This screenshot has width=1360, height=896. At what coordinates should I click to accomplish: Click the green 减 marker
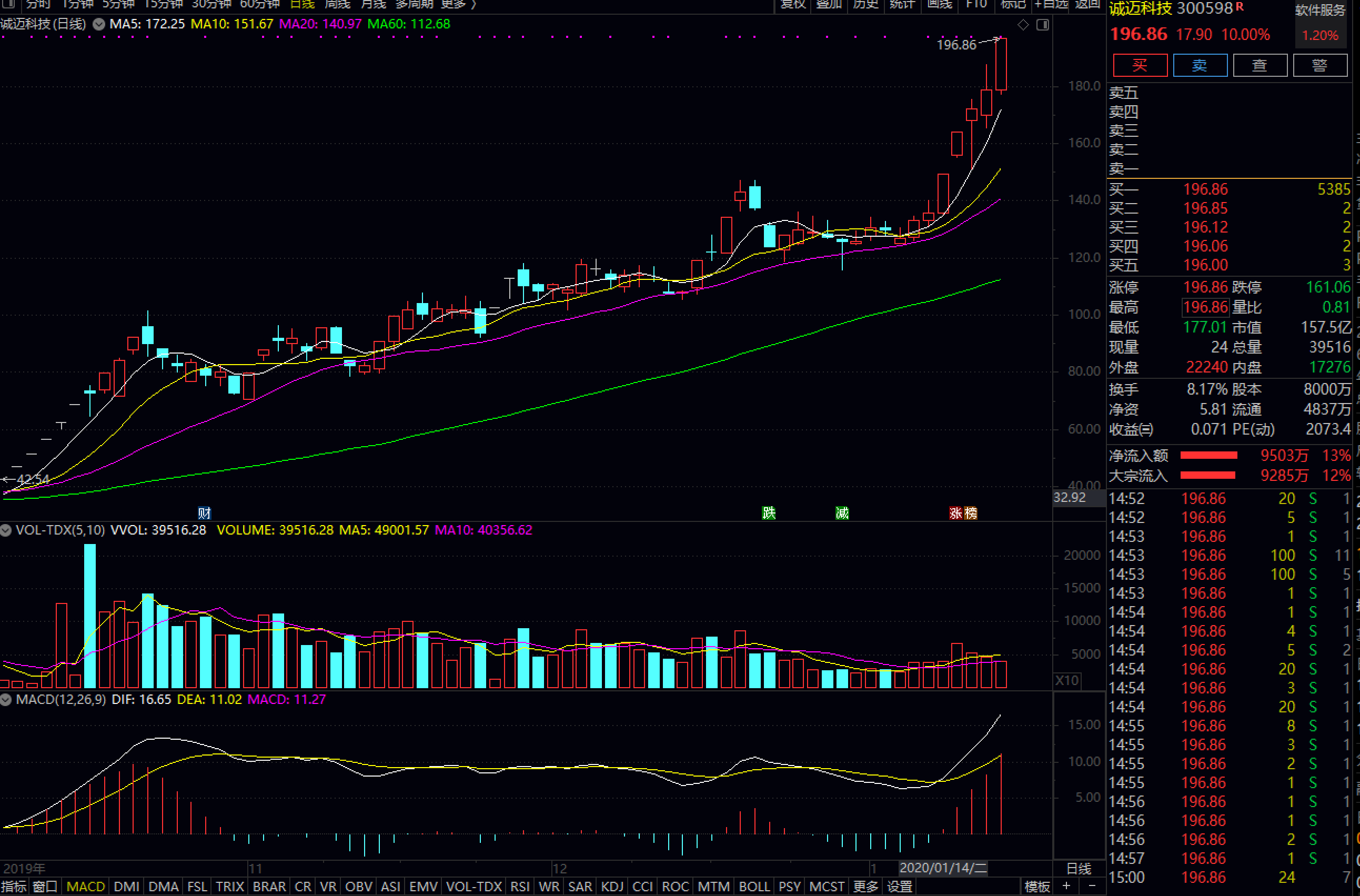(x=842, y=512)
